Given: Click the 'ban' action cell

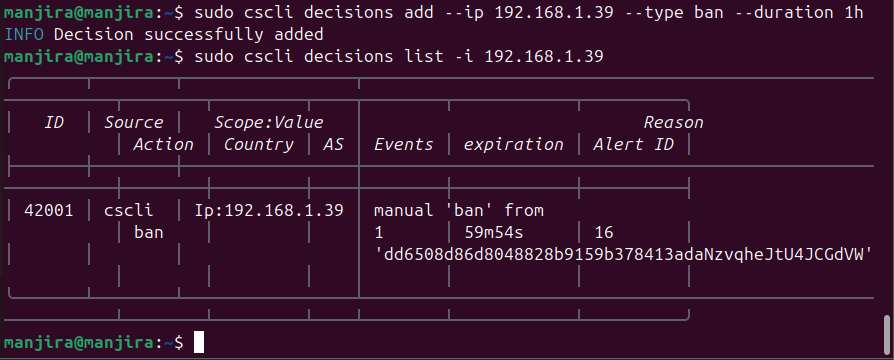Looking at the screenshot, I should pyautogui.click(x=149, y=233).
